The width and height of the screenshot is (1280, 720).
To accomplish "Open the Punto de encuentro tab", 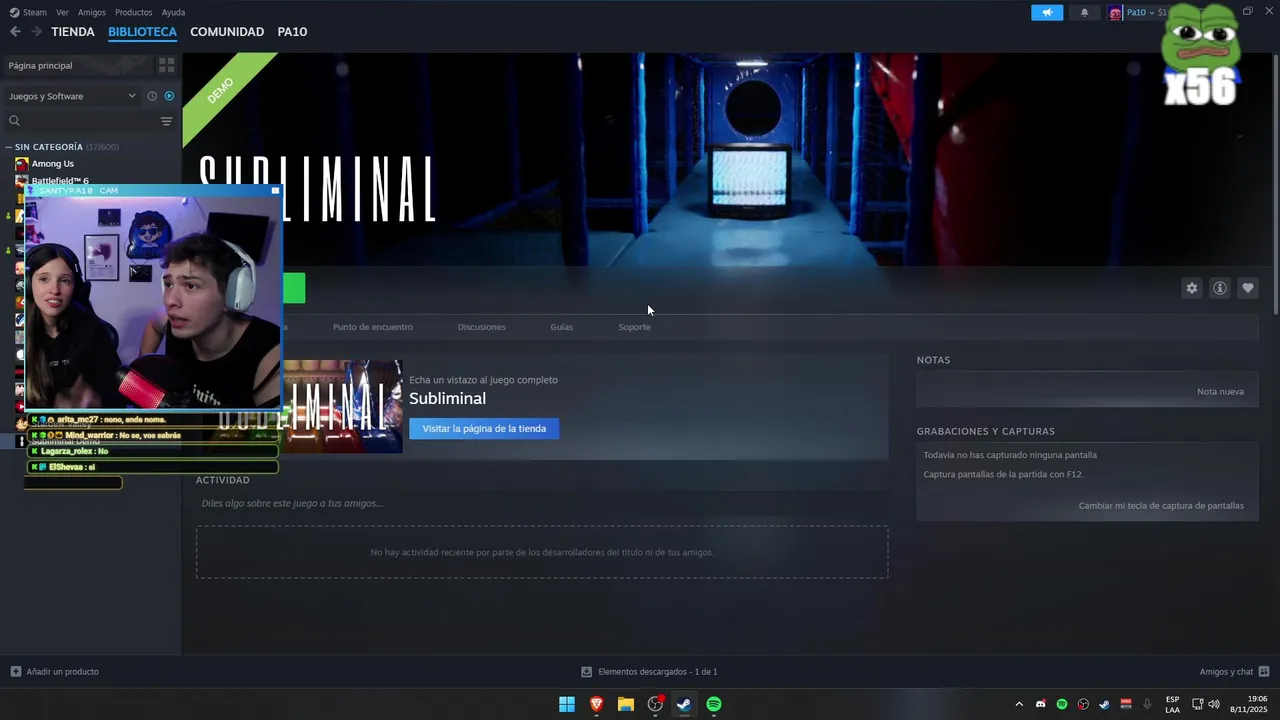I will click(x=372, y=327).
